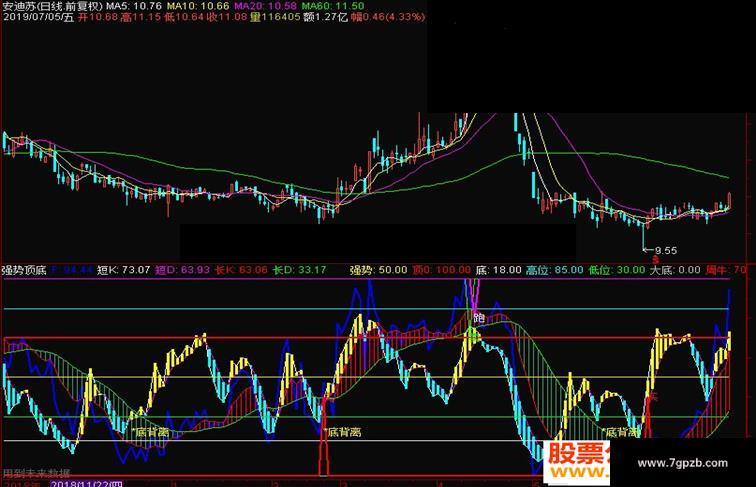Click the 低位: 30.00 parameter label
This screenshot has width=756, height=487.
point(617,270)
